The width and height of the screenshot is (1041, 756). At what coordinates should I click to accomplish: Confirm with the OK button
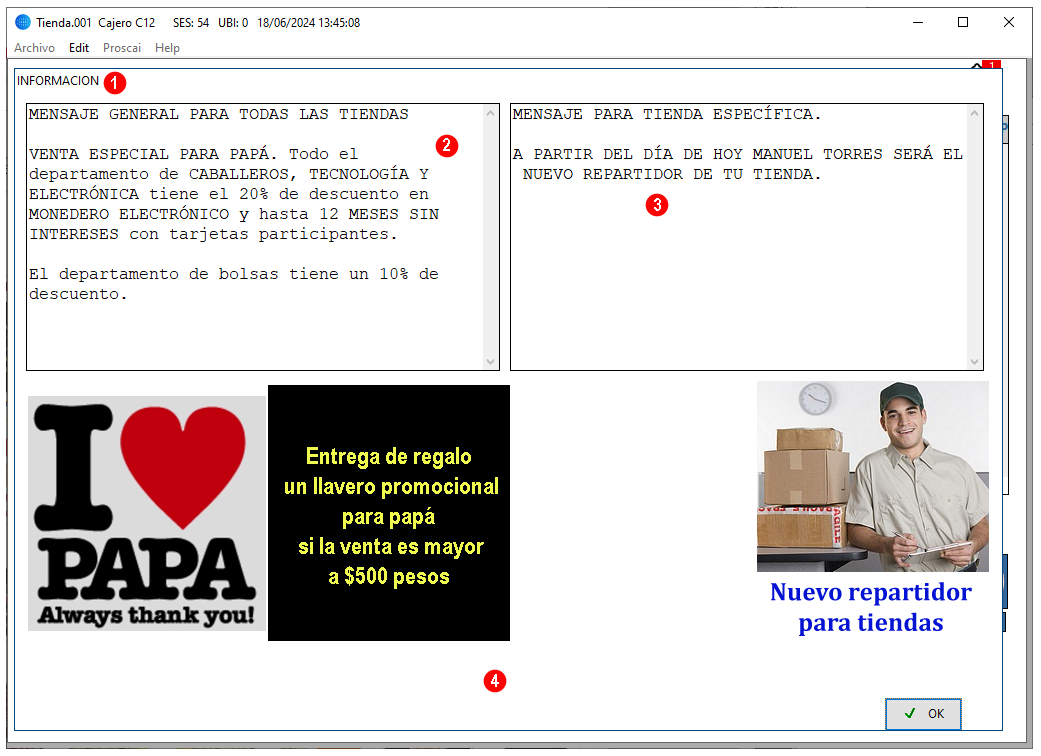pos(923,714)
